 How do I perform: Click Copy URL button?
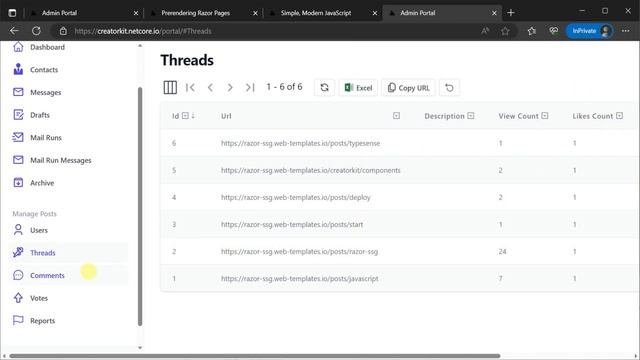pyautogui.click(x=408, y=88)
